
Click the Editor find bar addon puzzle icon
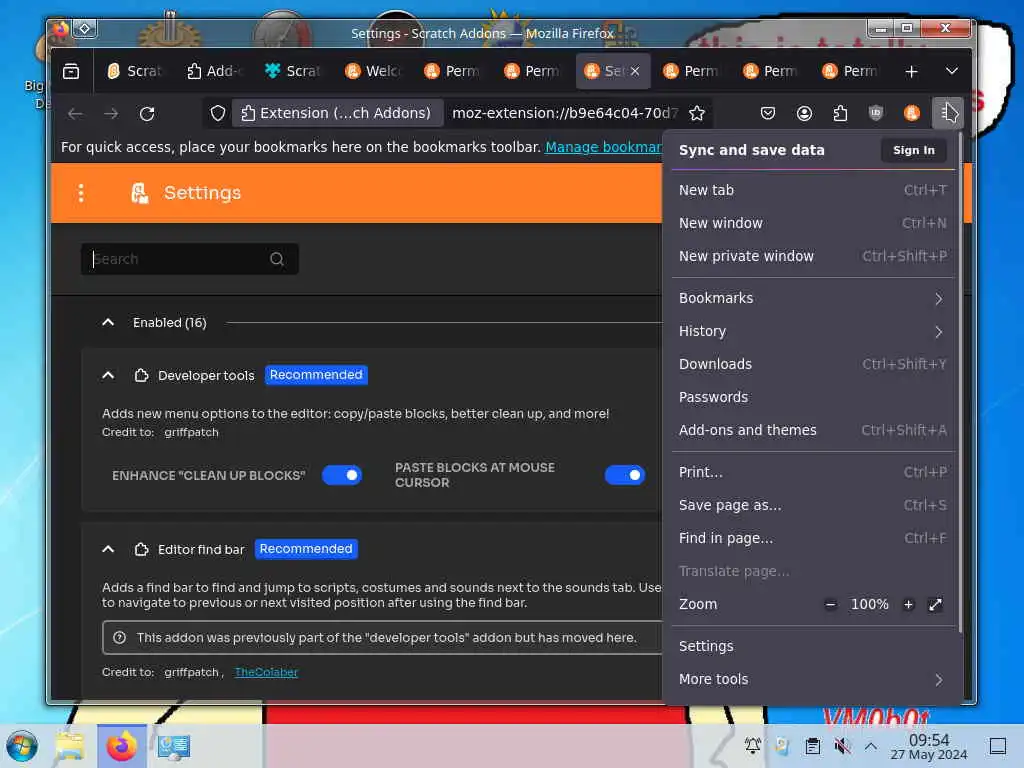[x=141, y=549]
